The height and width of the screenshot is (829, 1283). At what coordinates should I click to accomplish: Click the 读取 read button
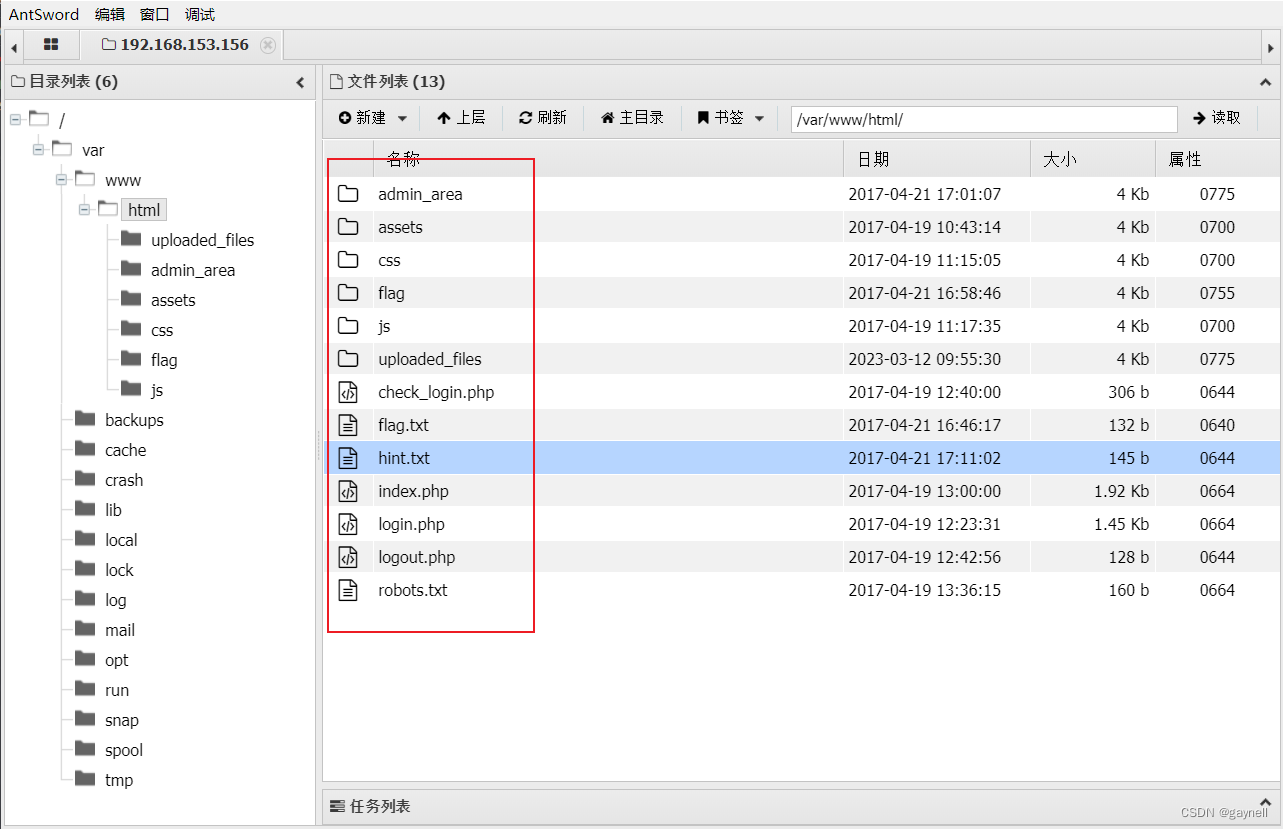click(1217, 118)
